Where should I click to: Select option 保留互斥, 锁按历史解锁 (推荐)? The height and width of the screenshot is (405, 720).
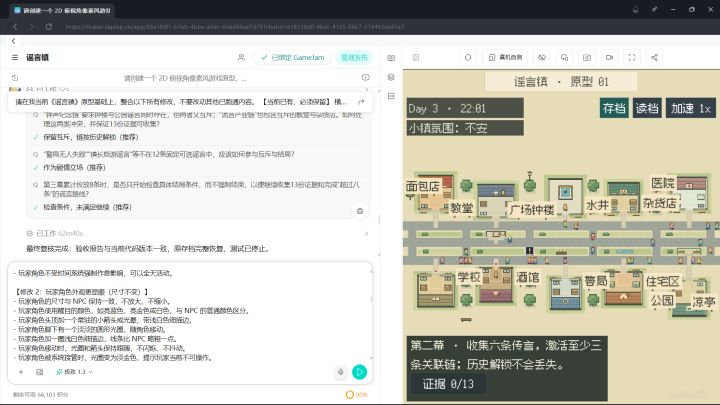coord(90,137)
